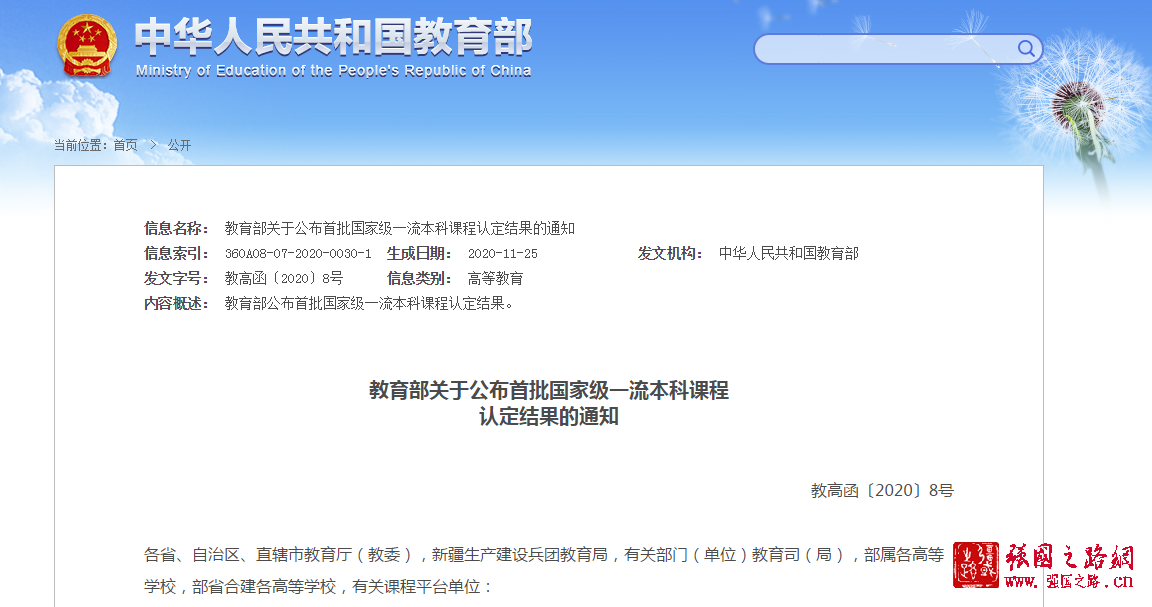Click the national emblem logo
The width and height of the screenshot is (1152, 607).
(x=87, y=45)
